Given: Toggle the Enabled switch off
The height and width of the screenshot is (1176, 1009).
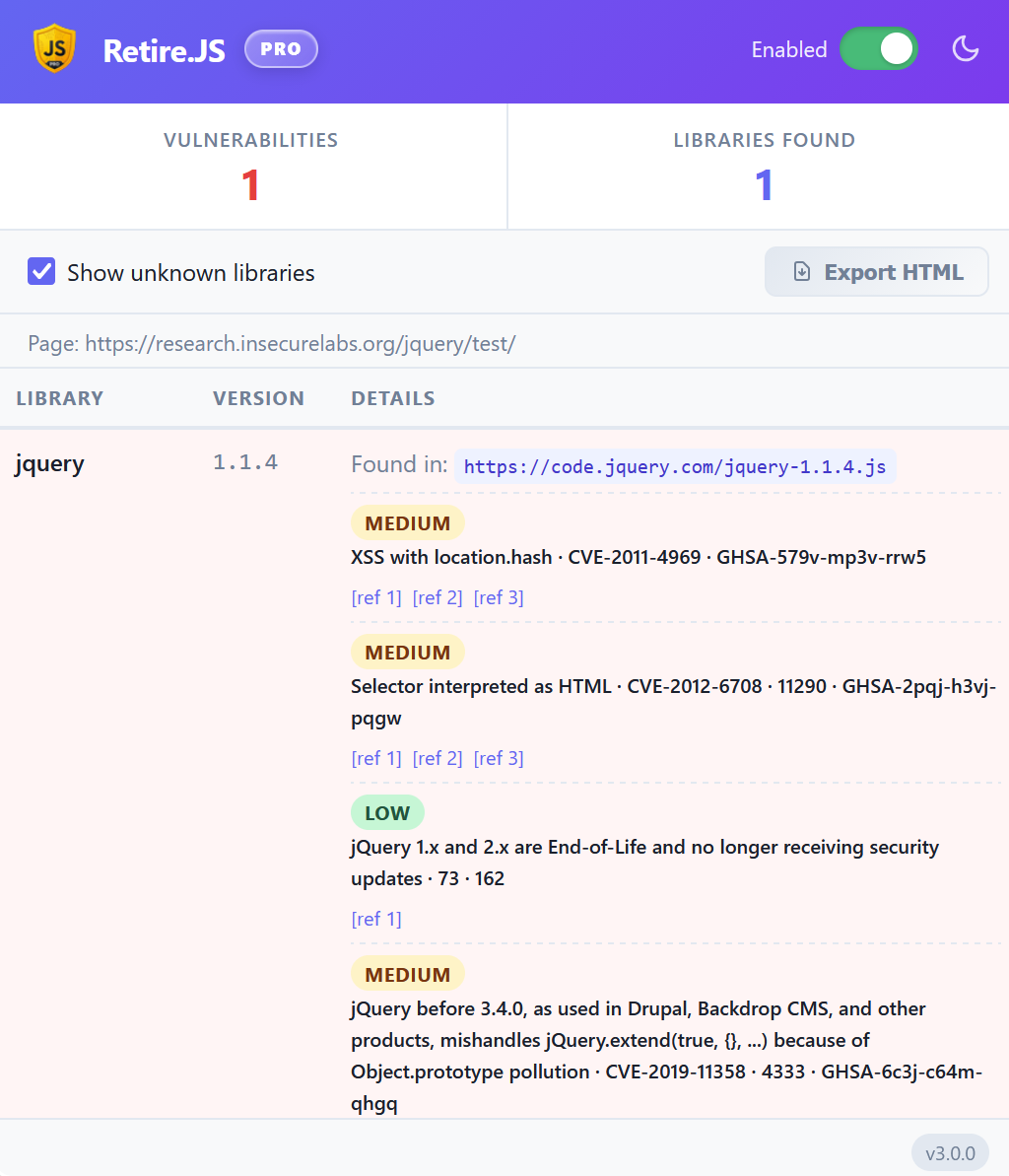Looking at the screenshot, I should click(879, 49).
